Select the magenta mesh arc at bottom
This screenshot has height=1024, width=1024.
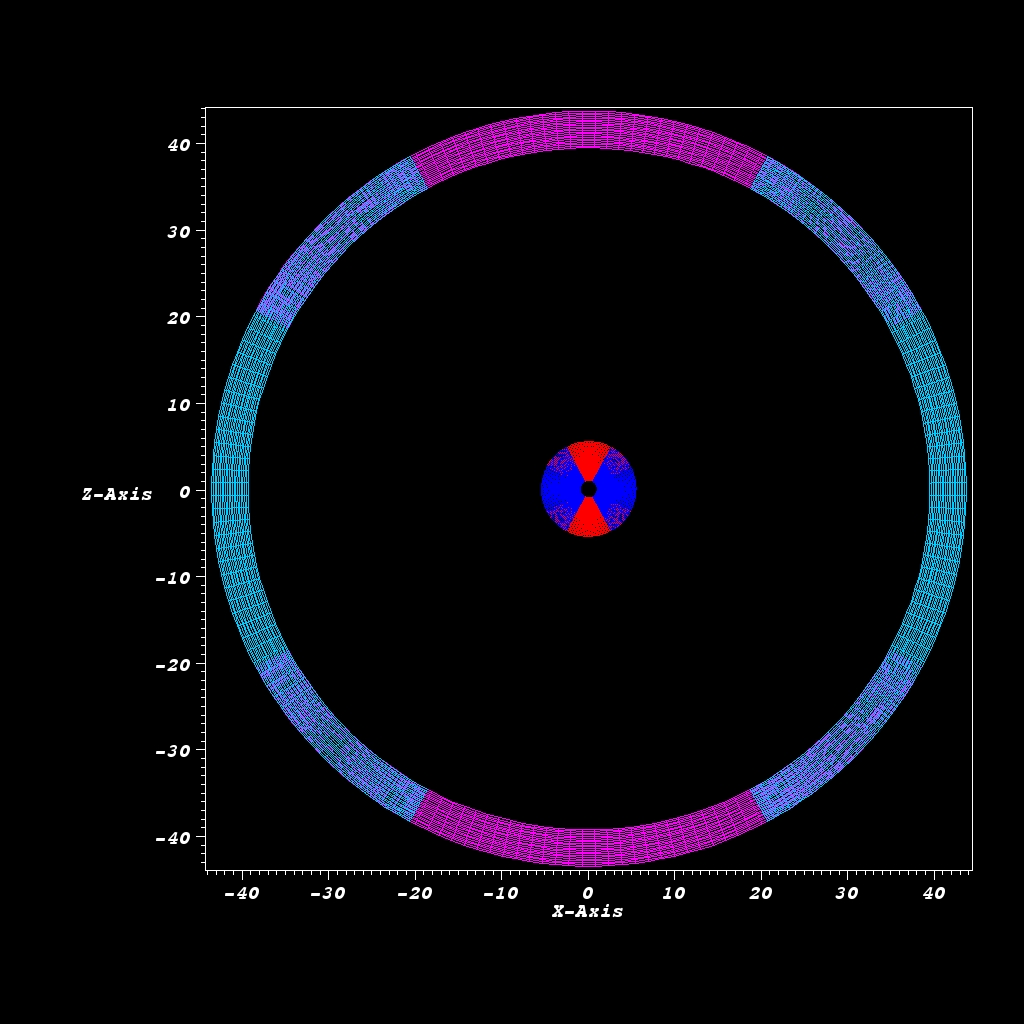coord(588,847)
